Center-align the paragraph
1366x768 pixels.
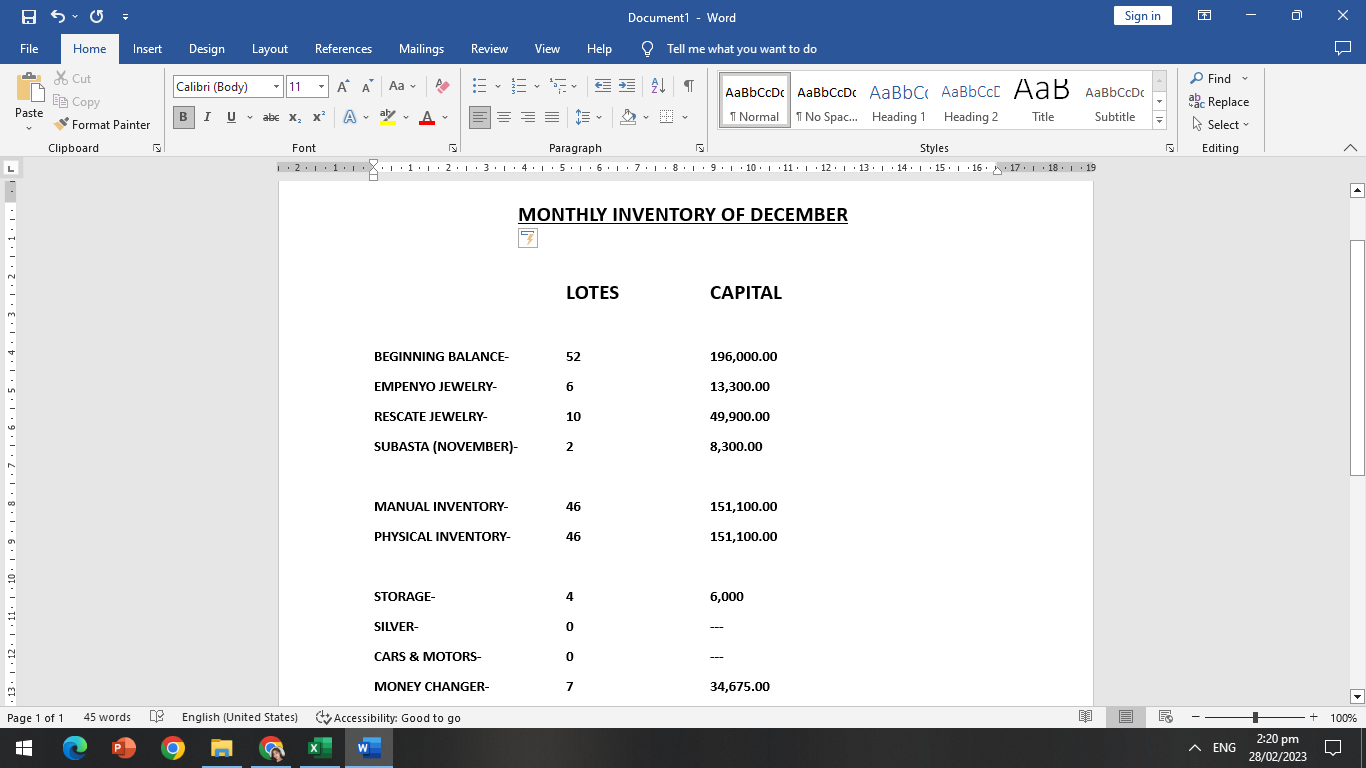[504, 117]
